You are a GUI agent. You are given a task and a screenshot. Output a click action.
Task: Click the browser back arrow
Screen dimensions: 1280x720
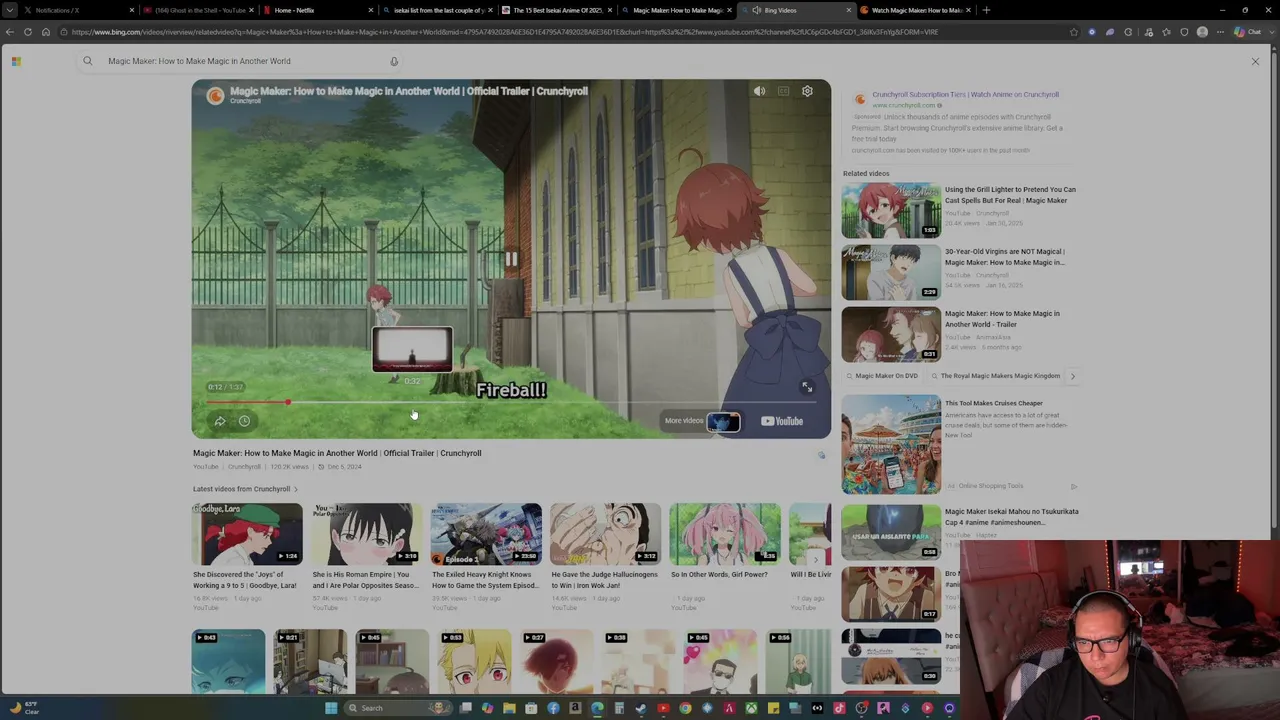10,32
